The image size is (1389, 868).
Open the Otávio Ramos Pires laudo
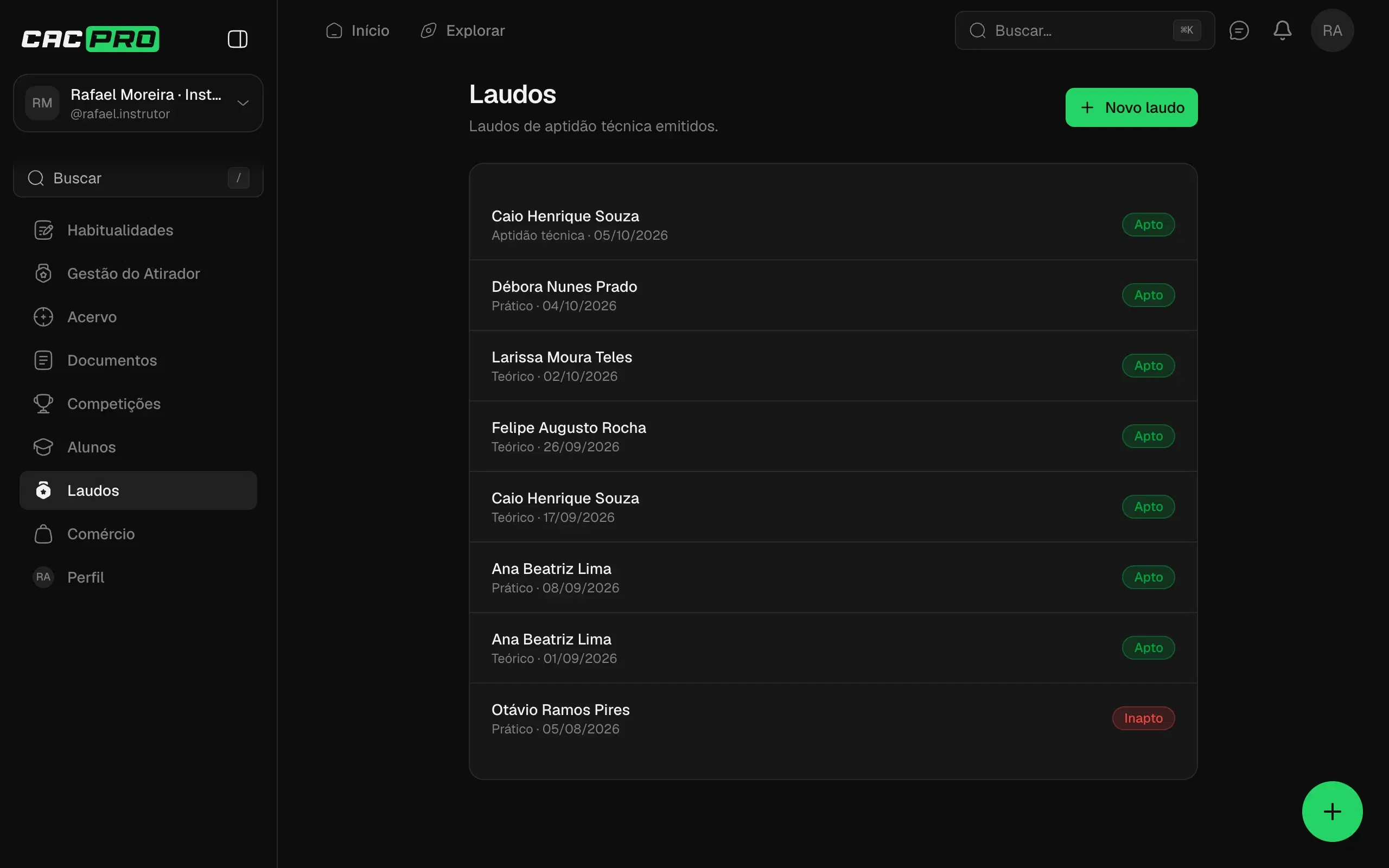833,719
